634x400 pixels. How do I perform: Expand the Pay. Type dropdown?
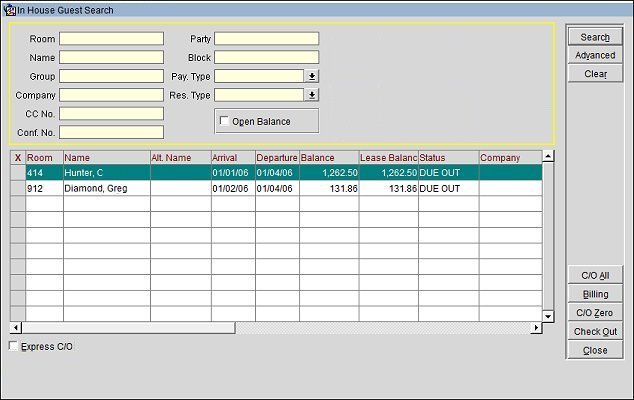[x=311, y=76]
